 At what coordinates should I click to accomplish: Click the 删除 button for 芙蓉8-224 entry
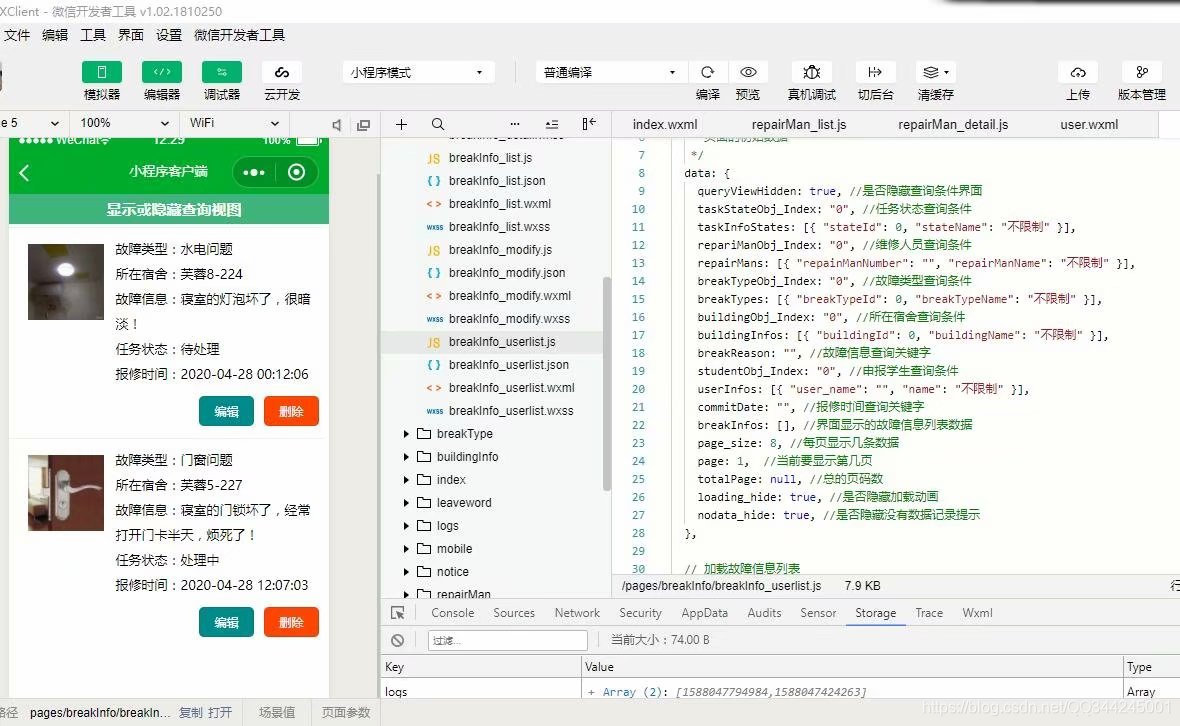291,412
